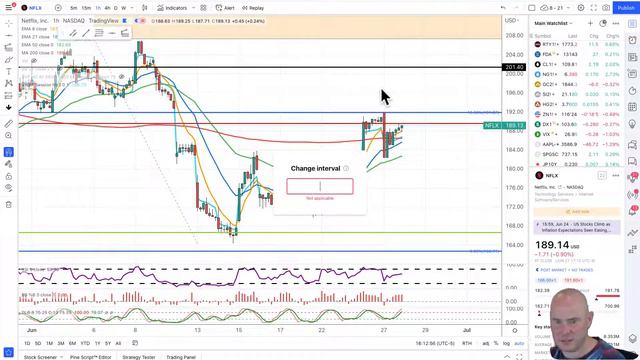
Task: Select the YTD date range
Action: [85, 343]
